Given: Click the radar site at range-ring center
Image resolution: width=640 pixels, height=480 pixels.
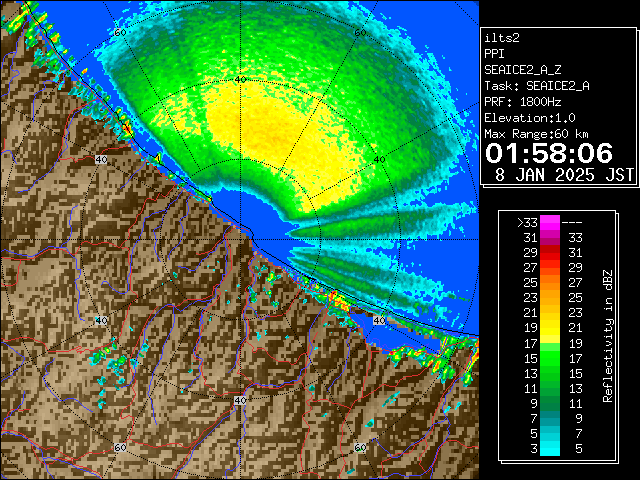Looking at the screenshot, I should pos(241,240).
